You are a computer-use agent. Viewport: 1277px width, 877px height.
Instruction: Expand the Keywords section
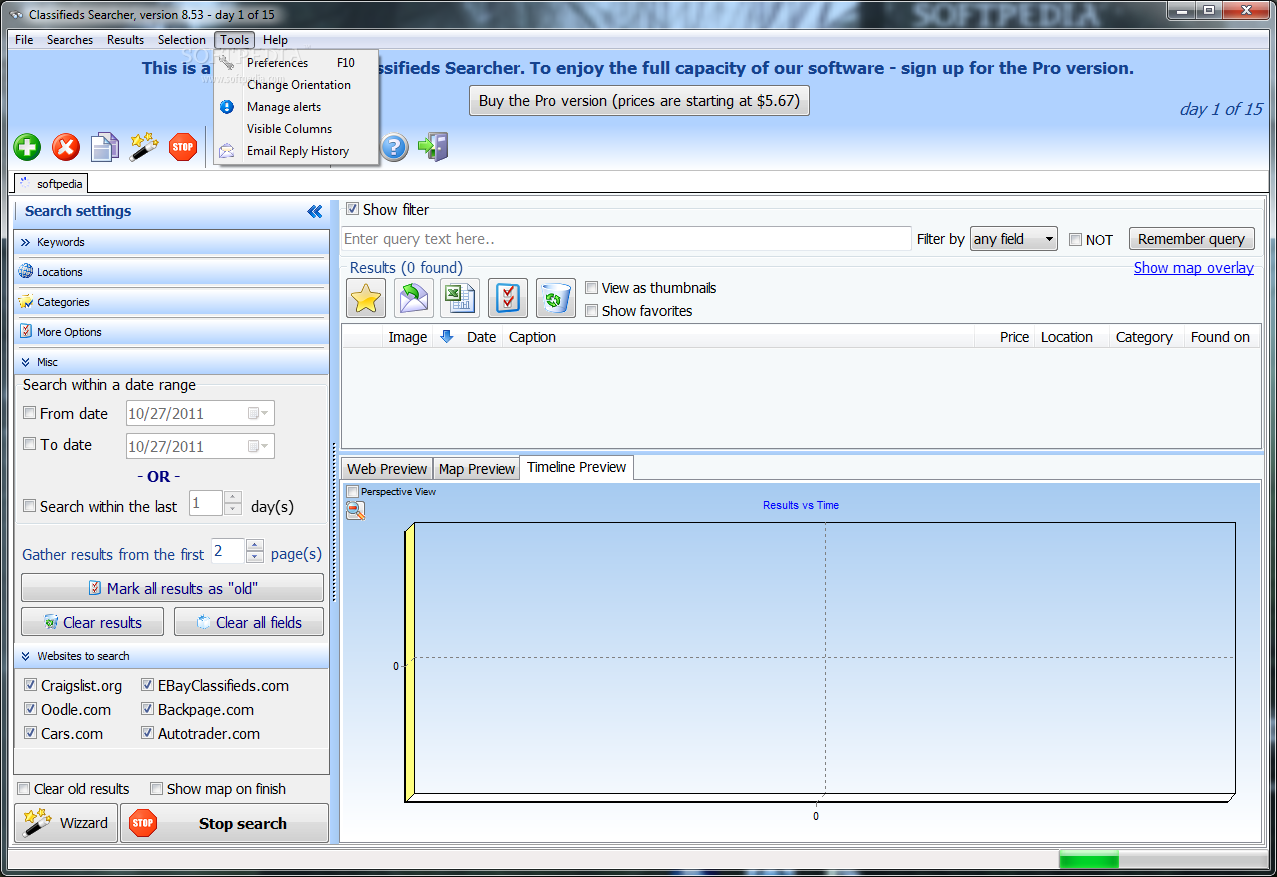[x=171, y=242]
